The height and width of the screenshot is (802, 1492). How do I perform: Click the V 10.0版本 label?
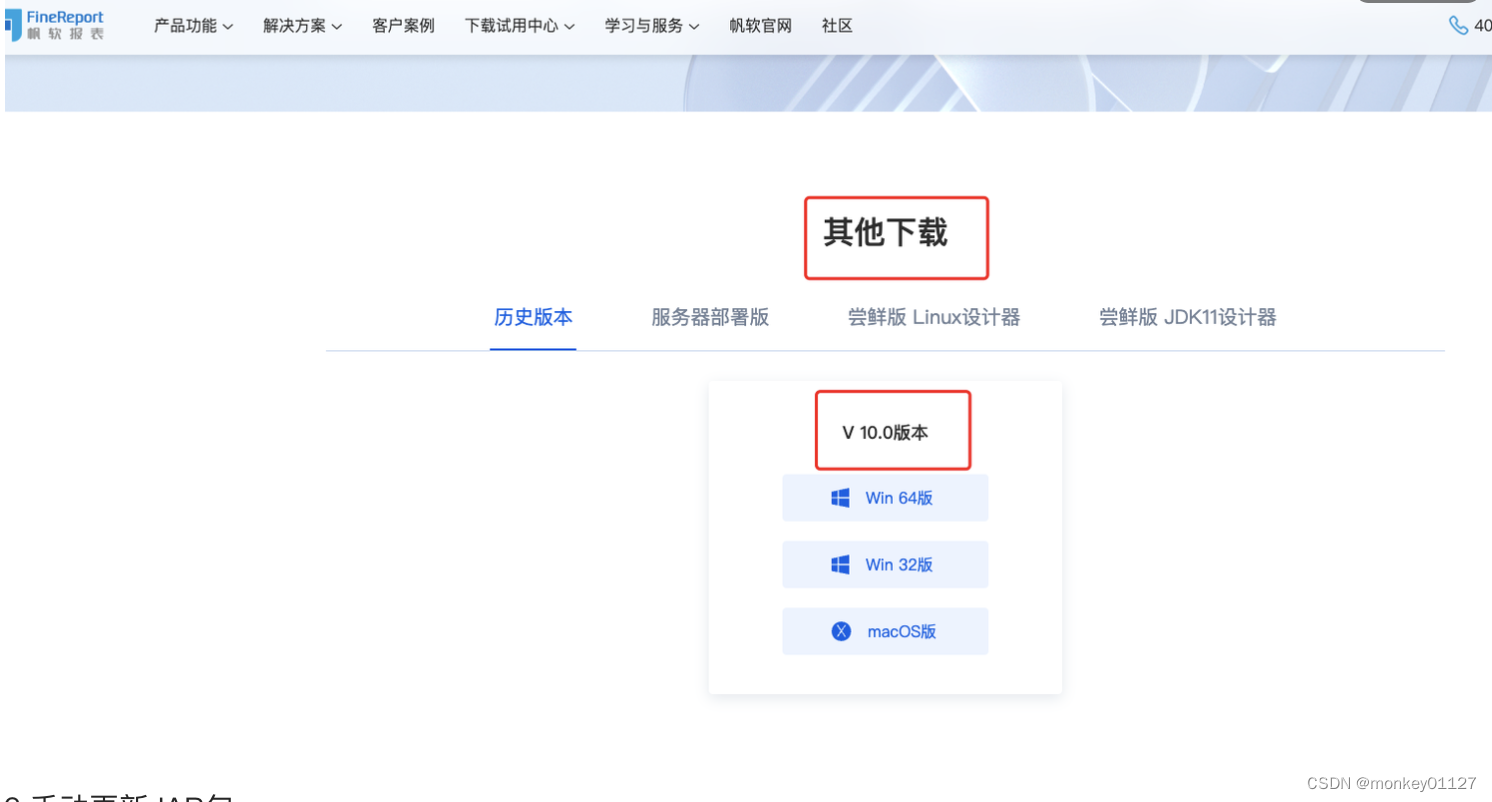(x=885, y=433)
